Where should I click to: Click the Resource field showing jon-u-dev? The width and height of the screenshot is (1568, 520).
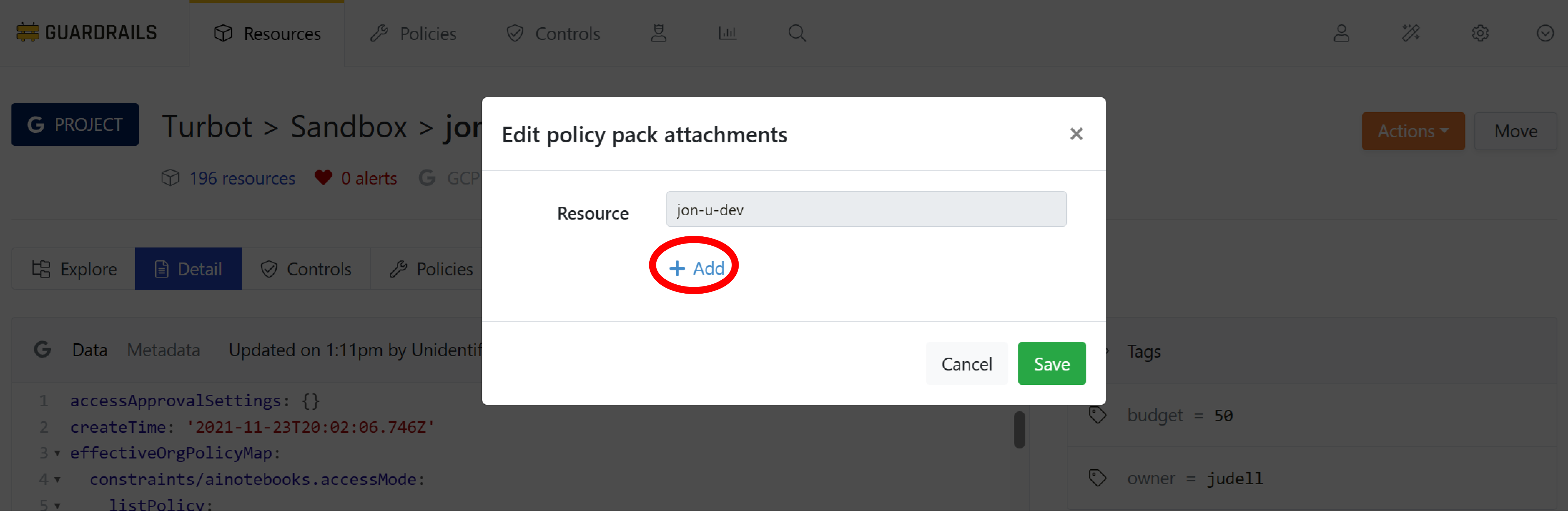click(x=866, y=210)
